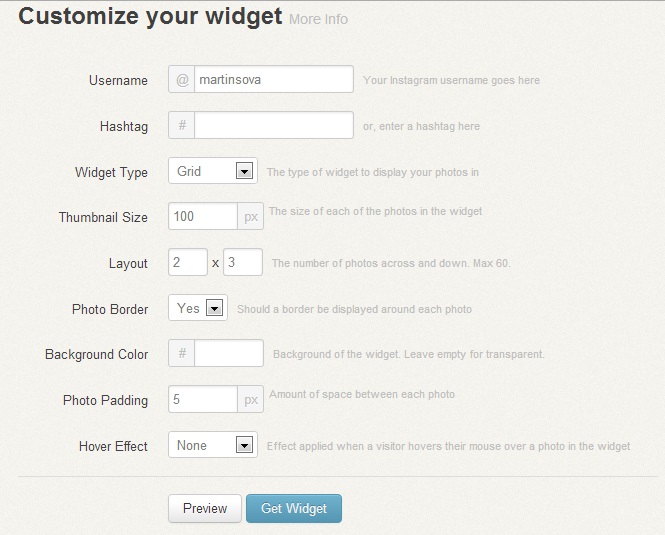Select the Photo Padding field showing 5

click(203, 399)
